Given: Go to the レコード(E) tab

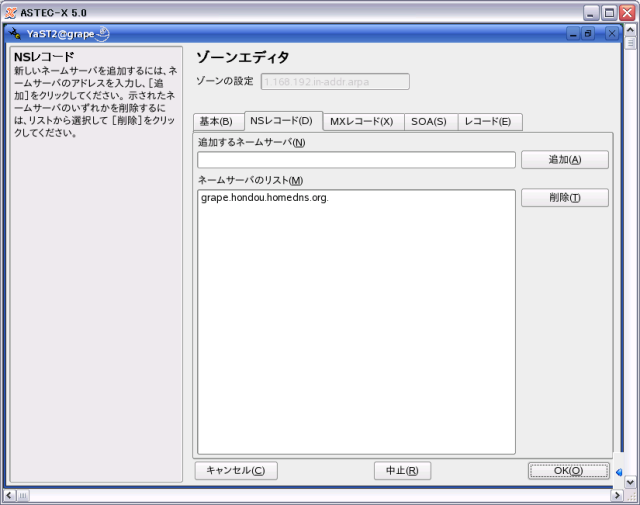Looking at the screenshot, I should pyautogui.click(x=488, y=122).
